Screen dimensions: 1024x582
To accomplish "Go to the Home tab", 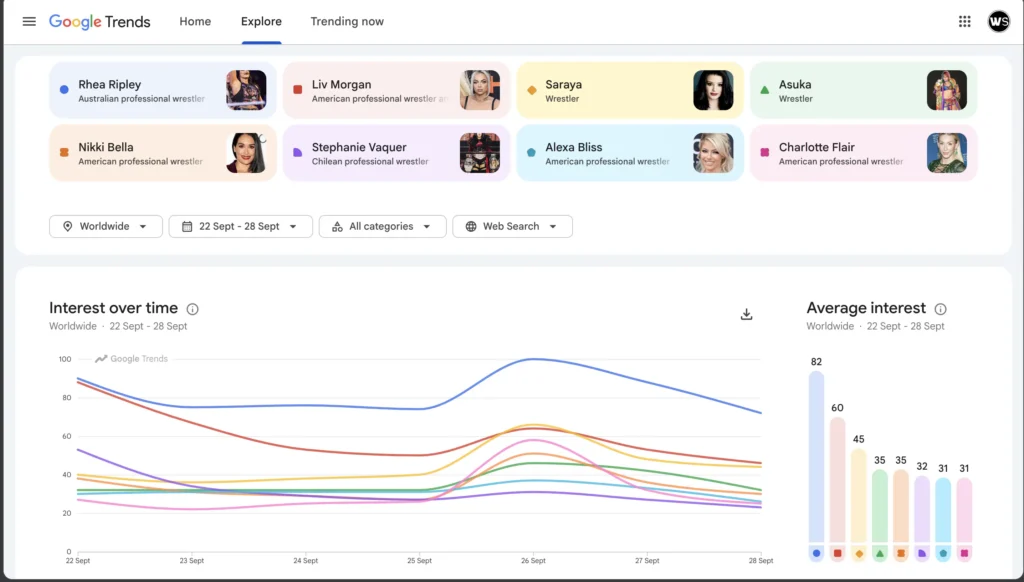I will (x=195, y=22).
